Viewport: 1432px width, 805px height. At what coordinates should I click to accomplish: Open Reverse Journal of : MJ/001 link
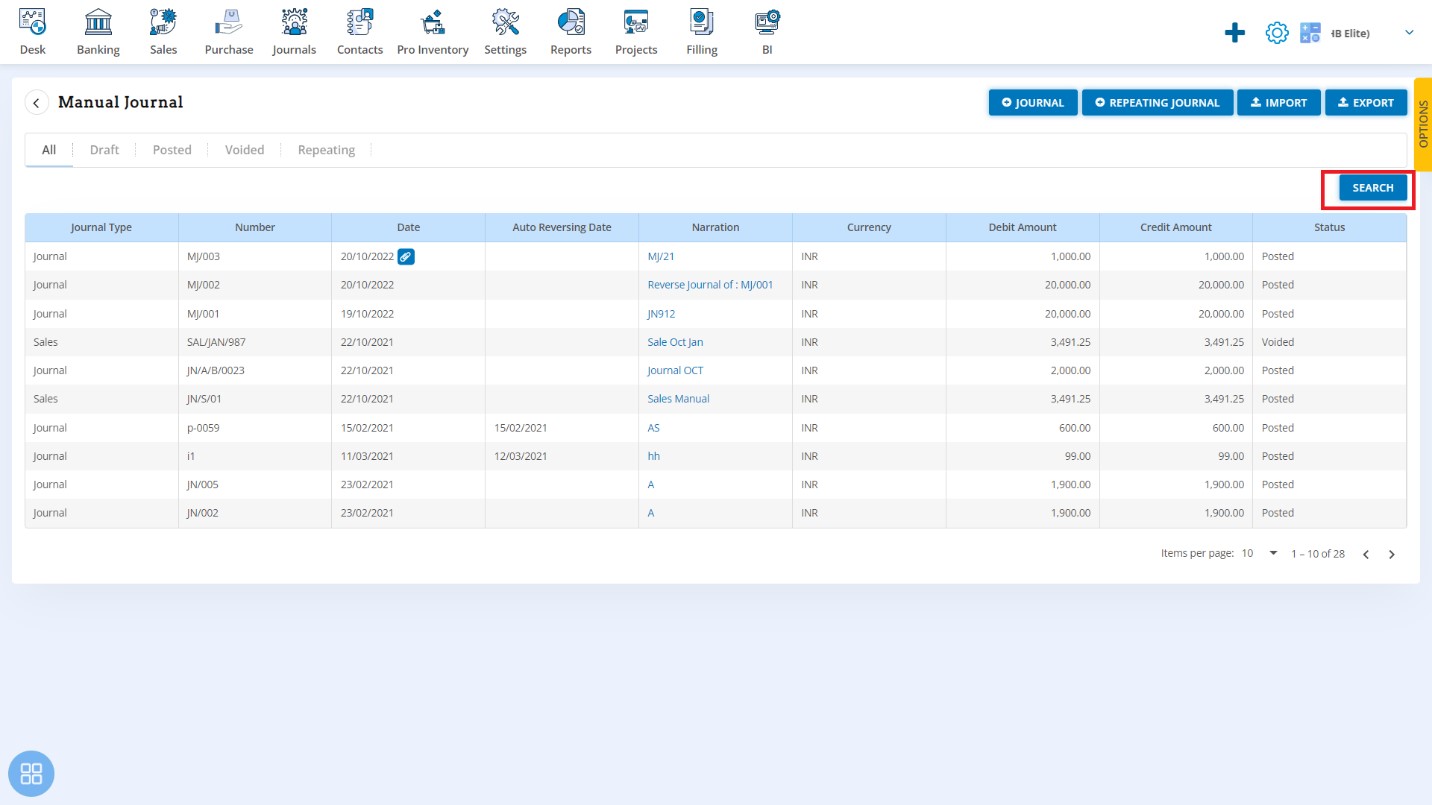(710, 285)
